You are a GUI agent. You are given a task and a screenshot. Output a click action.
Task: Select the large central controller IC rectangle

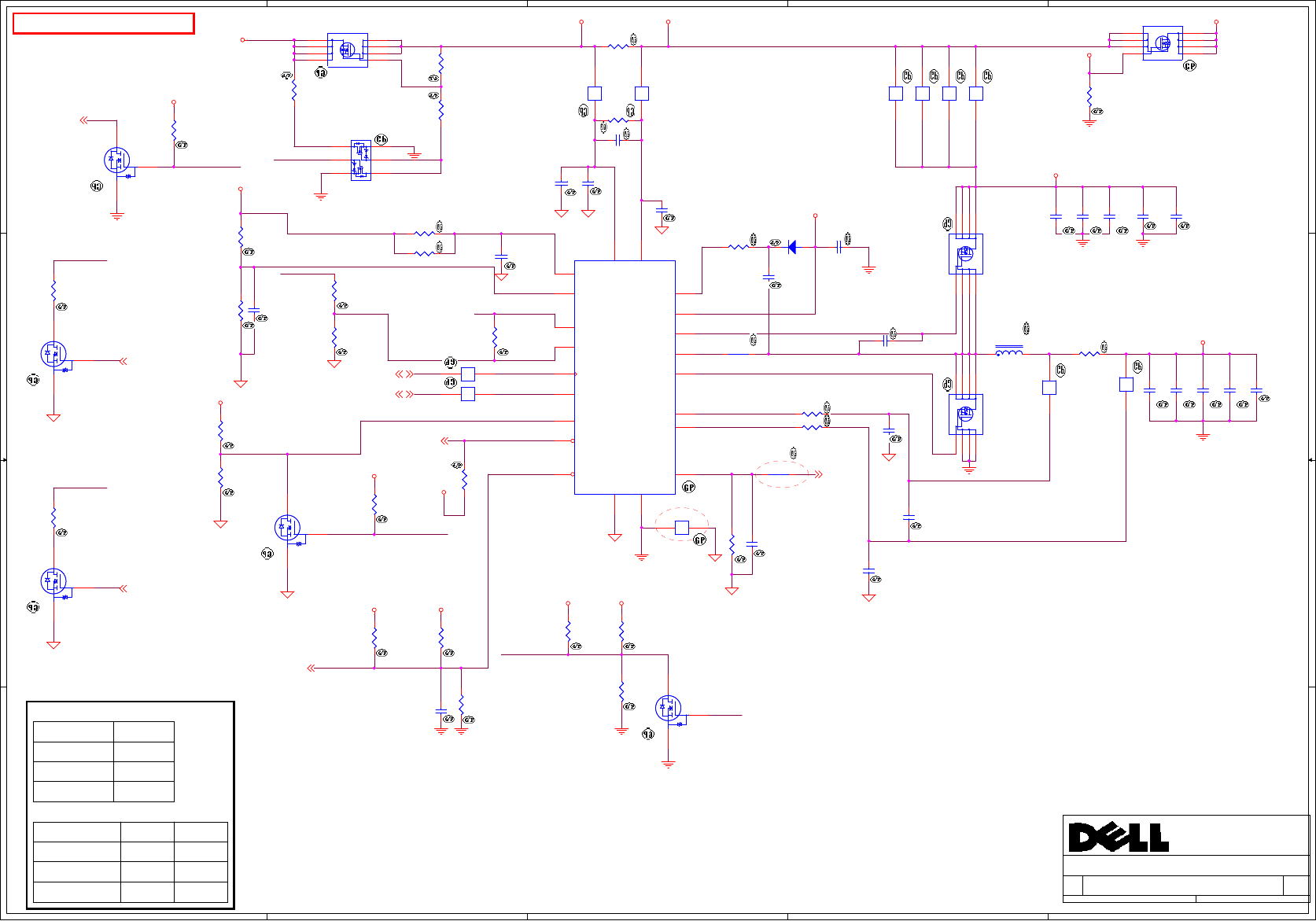tap(625, 378)
